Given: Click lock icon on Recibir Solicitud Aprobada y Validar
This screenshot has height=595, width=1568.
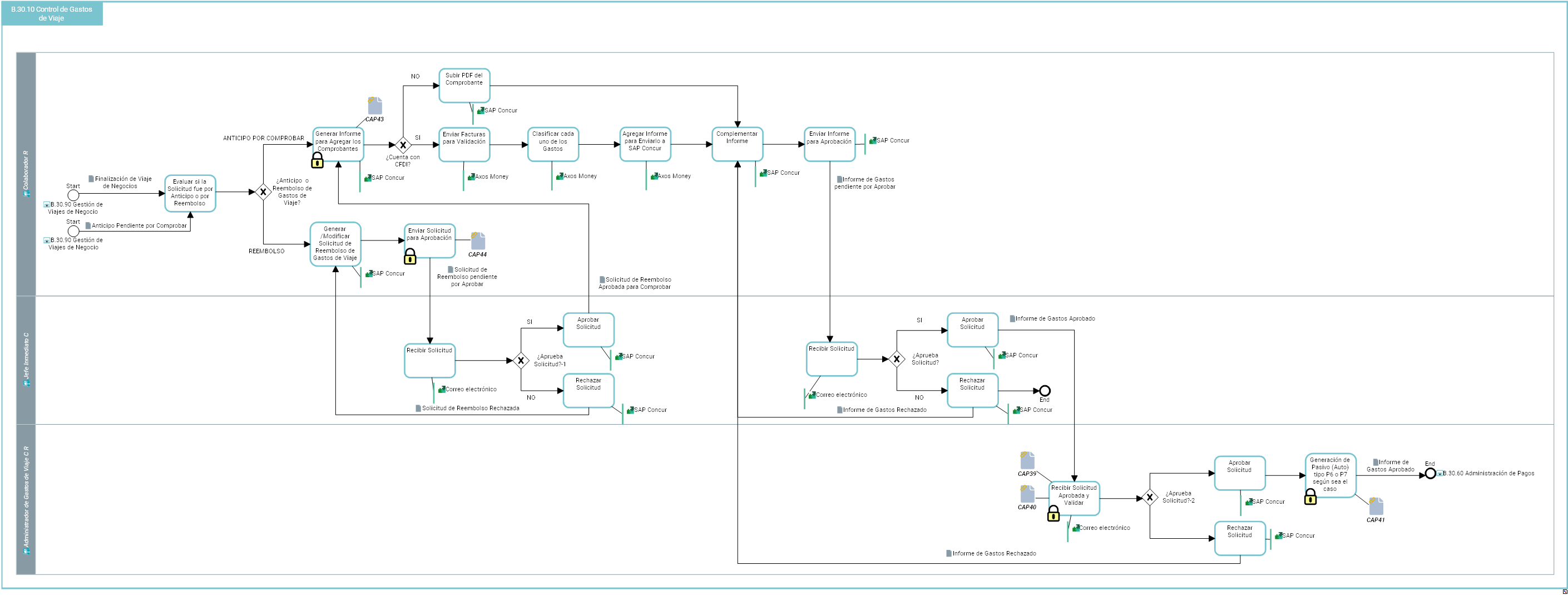Looking at the screenshot, I should tap(1053, 514).
